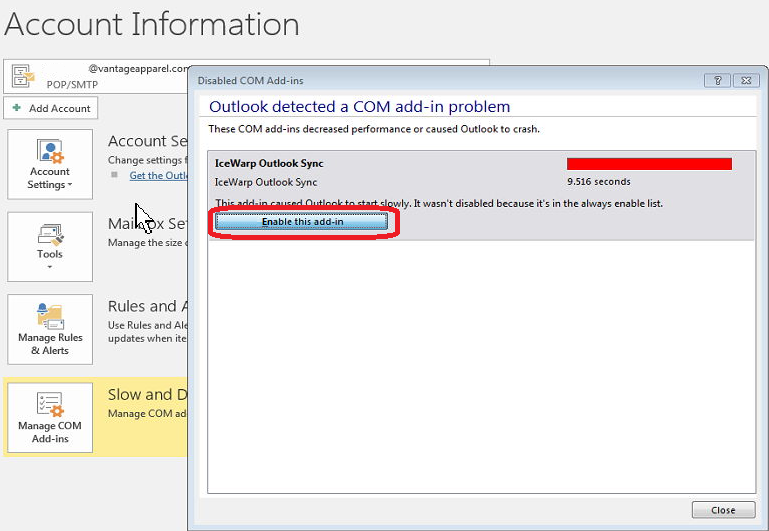Click the text about add-ins decreasing performance
This screenshot has height=531, width=769.
374,129
